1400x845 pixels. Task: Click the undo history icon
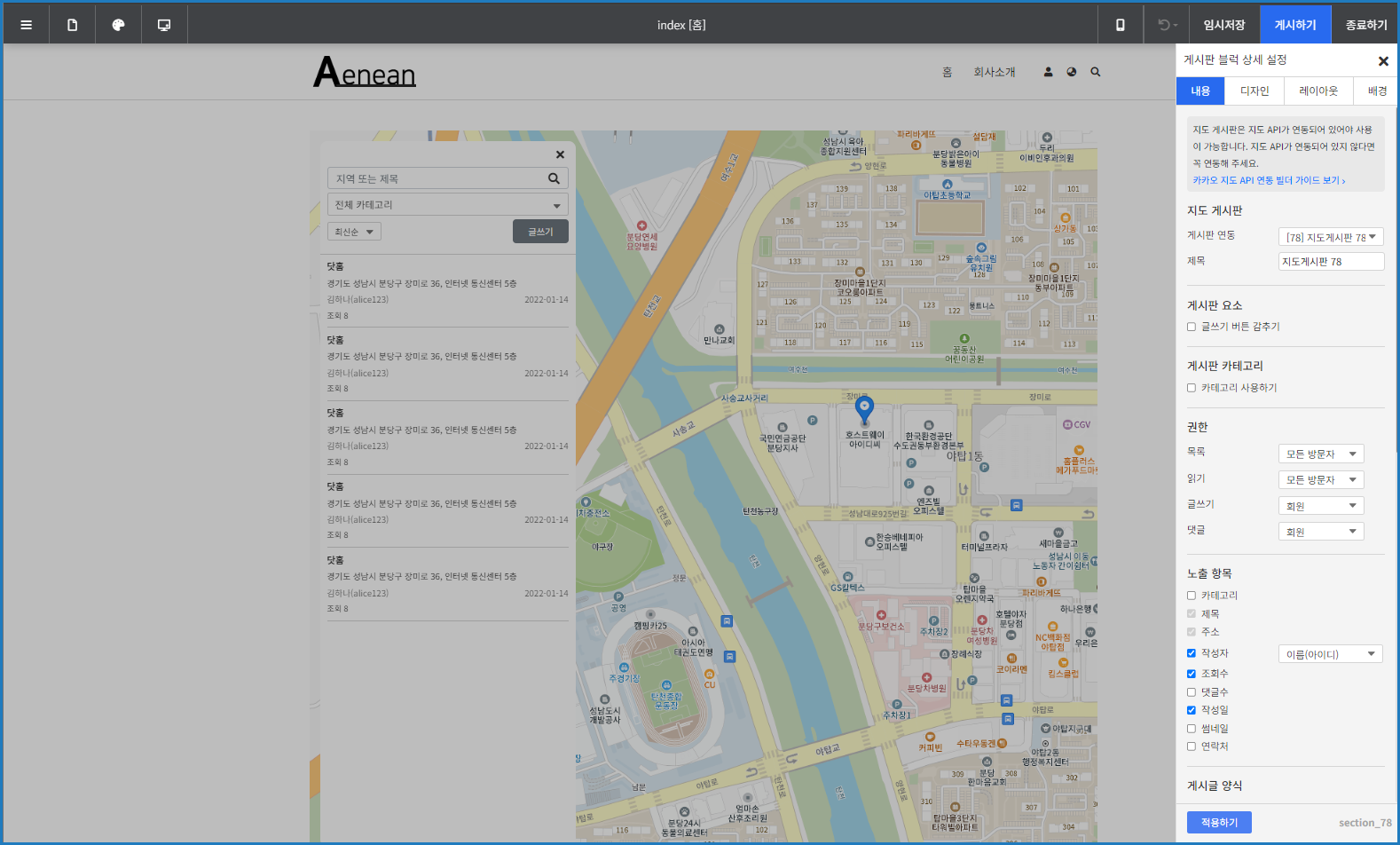click(x=1167, y=25)
